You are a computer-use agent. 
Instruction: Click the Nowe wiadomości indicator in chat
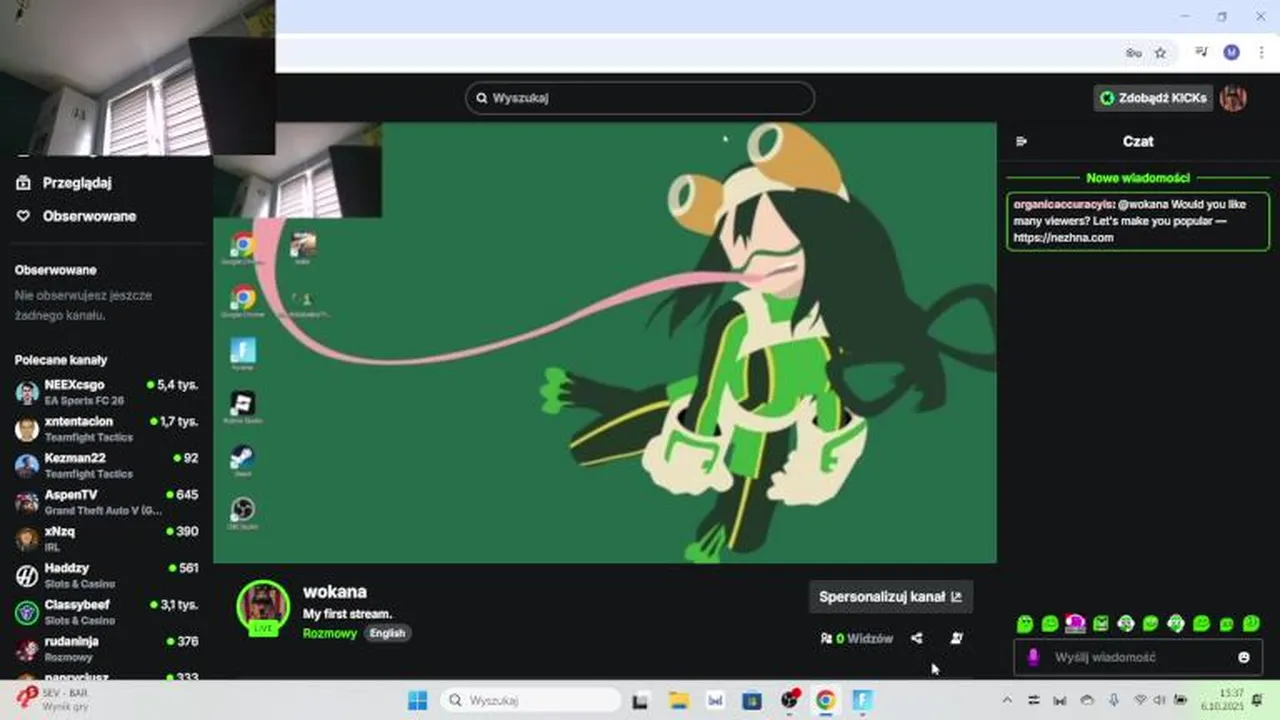(x=1138, y=178)
